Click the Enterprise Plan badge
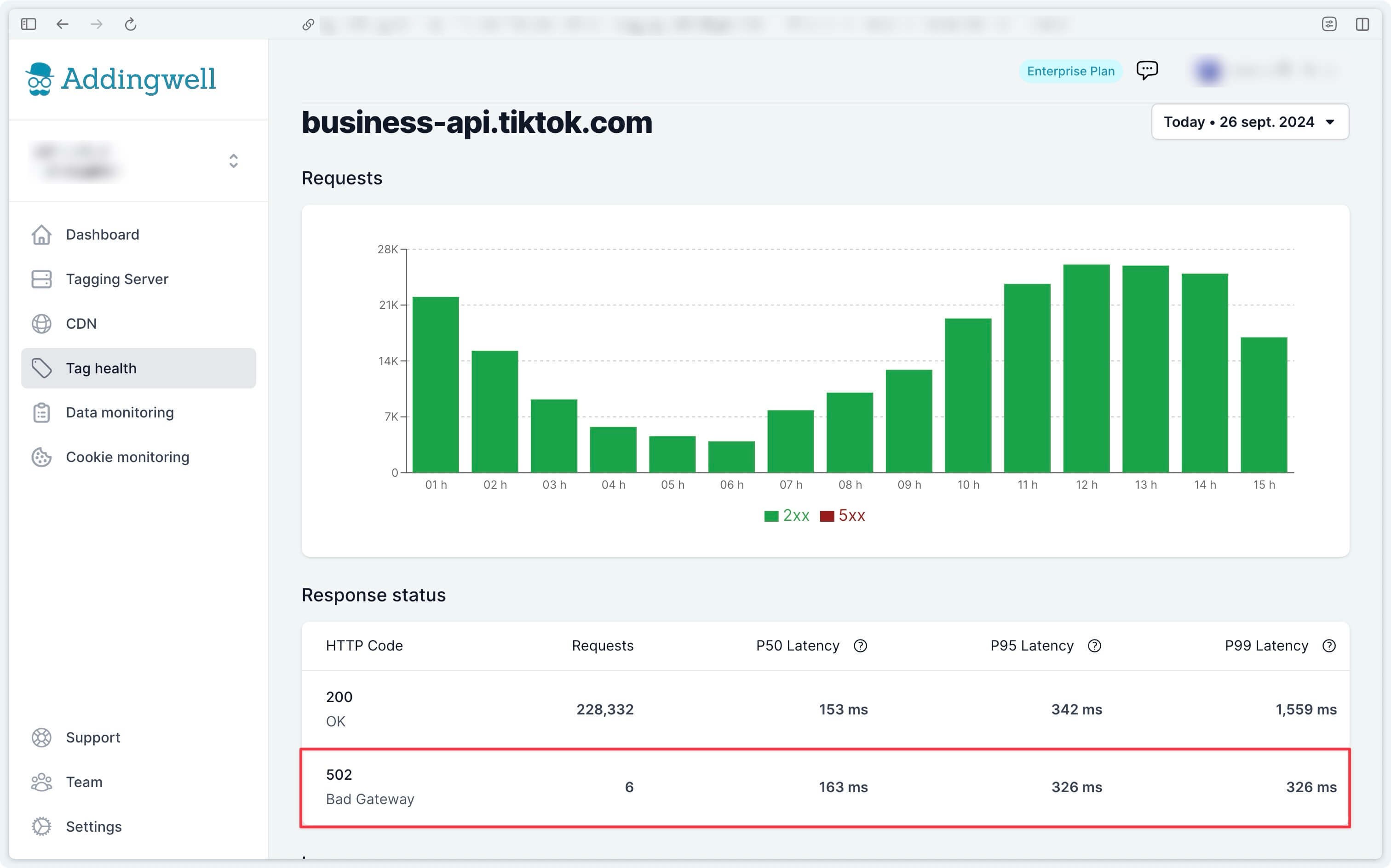This screenshot has width=1391, height=868. [x=1070, y=71]
